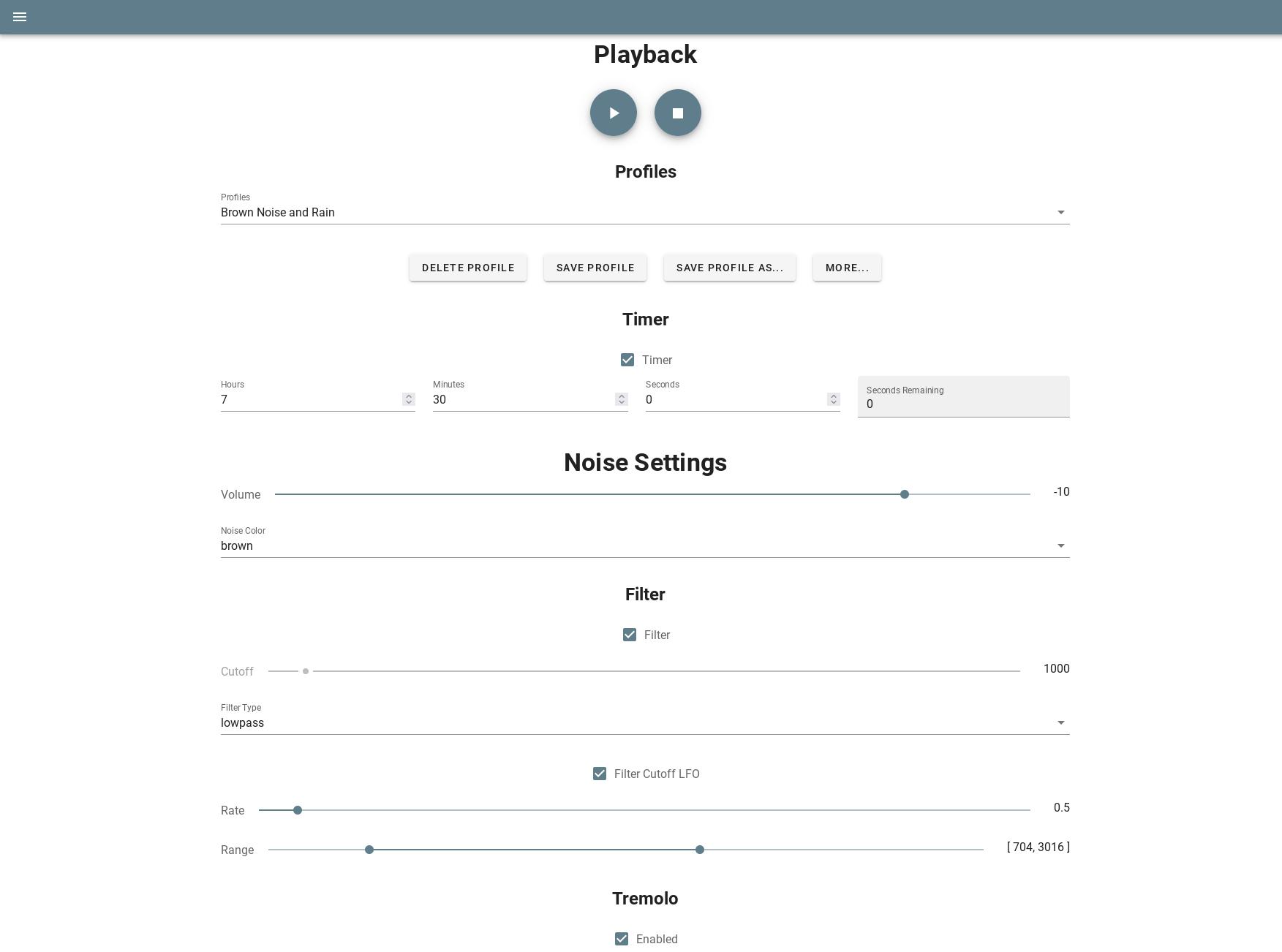Click the LFO Rate slider handle
The width and height of the screenshot is (1282, 952).
tap(298, 810)
